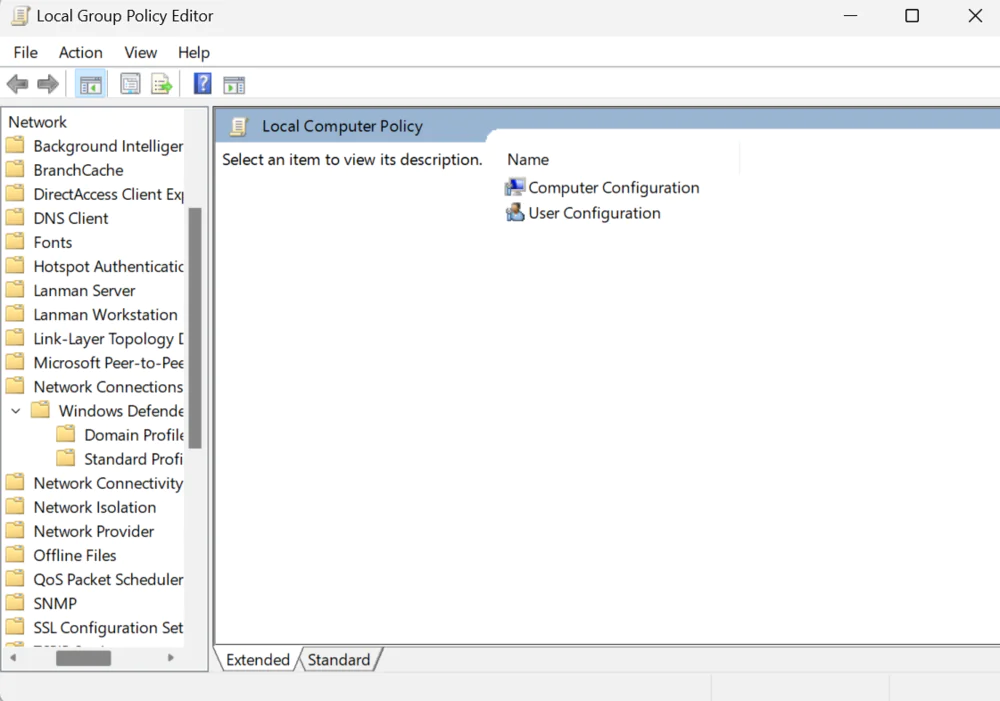Select SSL Configuration Settings tree item
The height and width of the screenshot is (701, 1000).
tap(108, 628)
